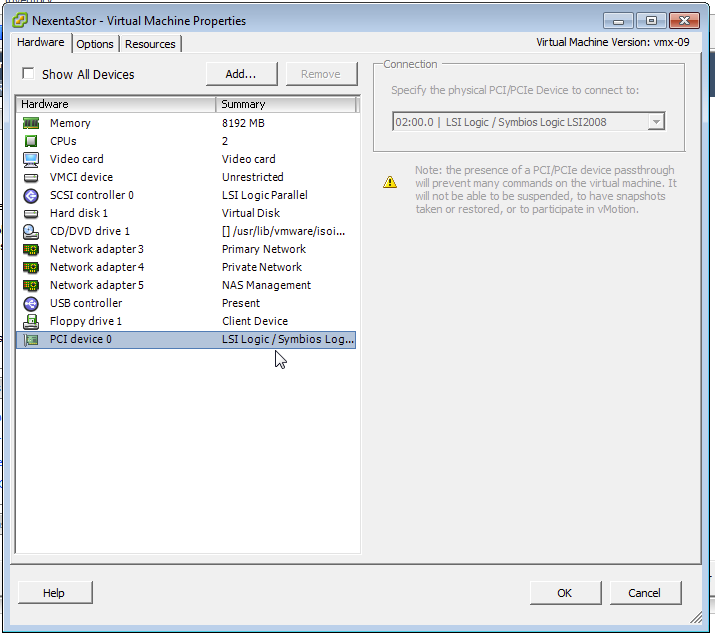Select the CPUs processor icon
The width and height of the screenshot is (715, 639).
point(31,141)
